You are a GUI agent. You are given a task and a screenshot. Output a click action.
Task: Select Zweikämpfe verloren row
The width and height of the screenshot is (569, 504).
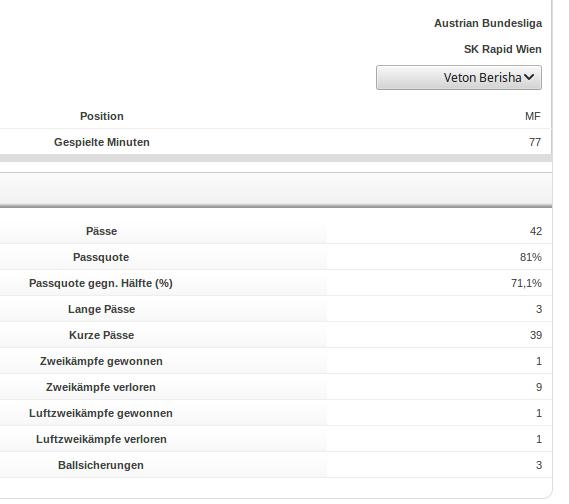click(x=276, y=387)
